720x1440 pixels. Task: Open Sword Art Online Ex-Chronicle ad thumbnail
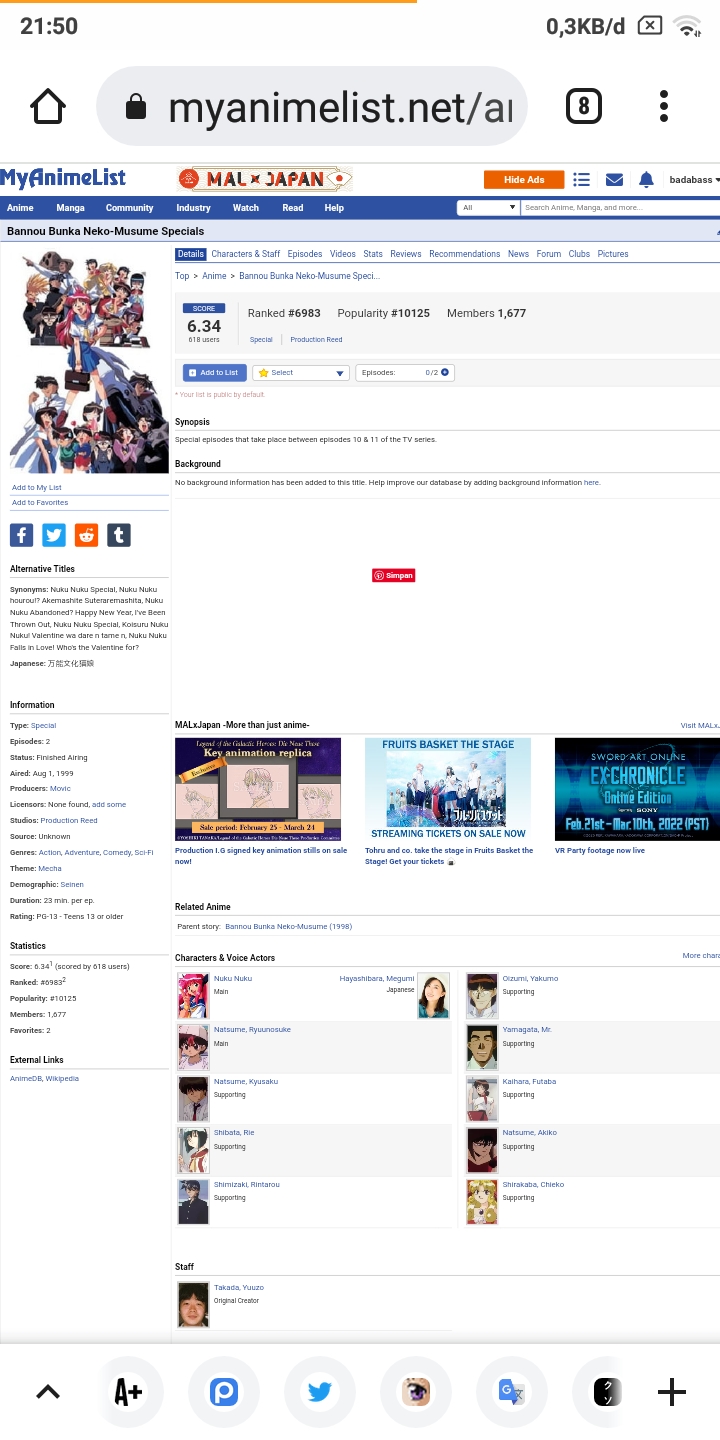(637, 789)
